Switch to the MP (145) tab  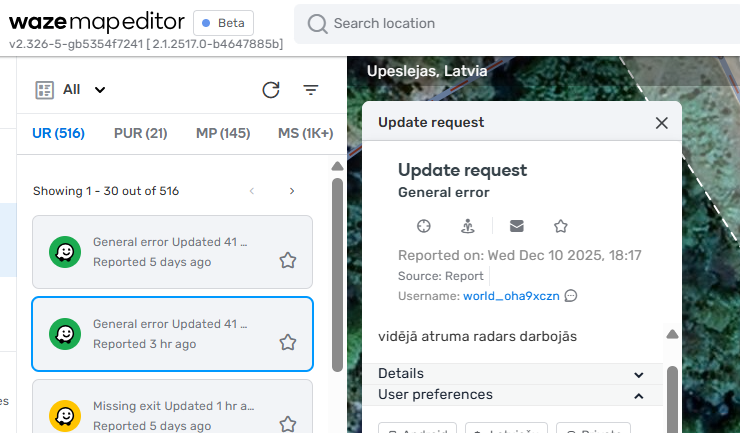click(222, 133)
